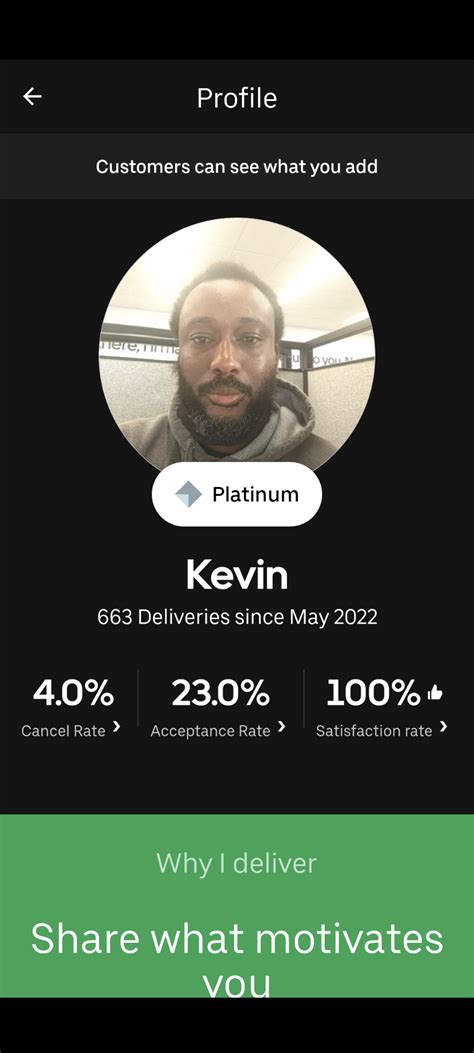Tap the 100% satisfaction rate value
The width and height of the screenshot is (474, 1053).
click(373, 693)
